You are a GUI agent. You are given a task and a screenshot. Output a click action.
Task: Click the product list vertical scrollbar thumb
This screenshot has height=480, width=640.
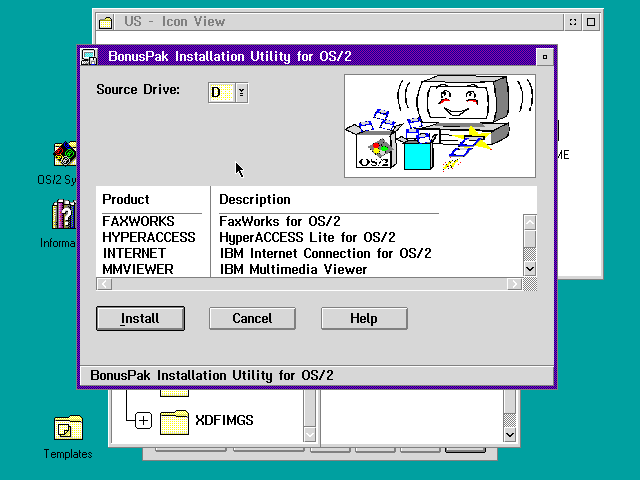(530, 239)
